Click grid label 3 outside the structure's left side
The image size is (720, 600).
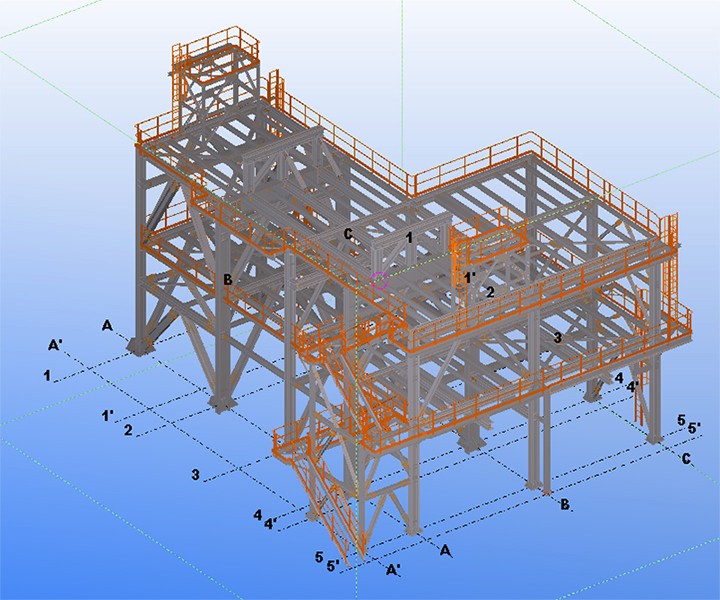(197, 474)
